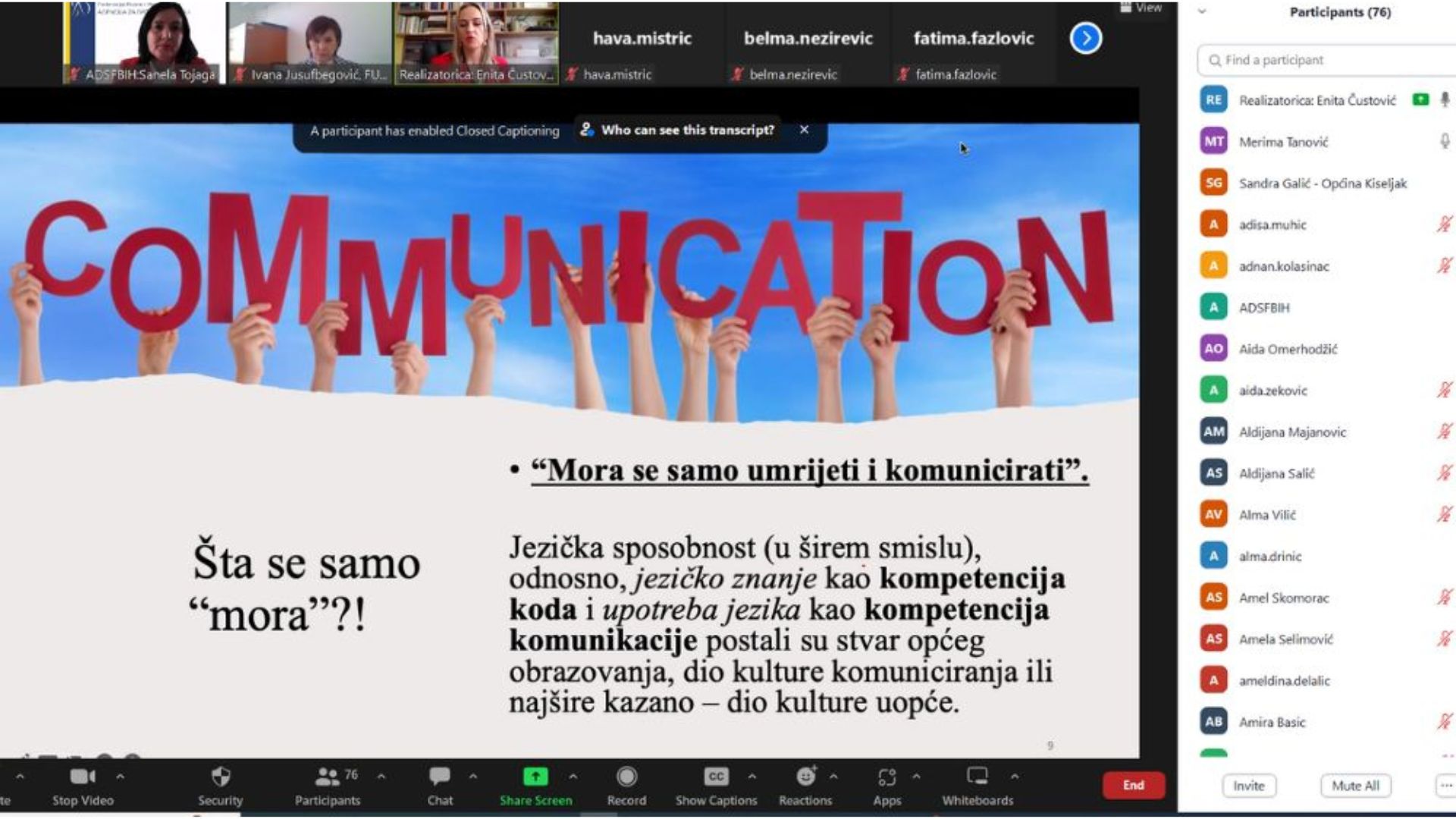Toggle camera with Stop Video

(82, 777)
